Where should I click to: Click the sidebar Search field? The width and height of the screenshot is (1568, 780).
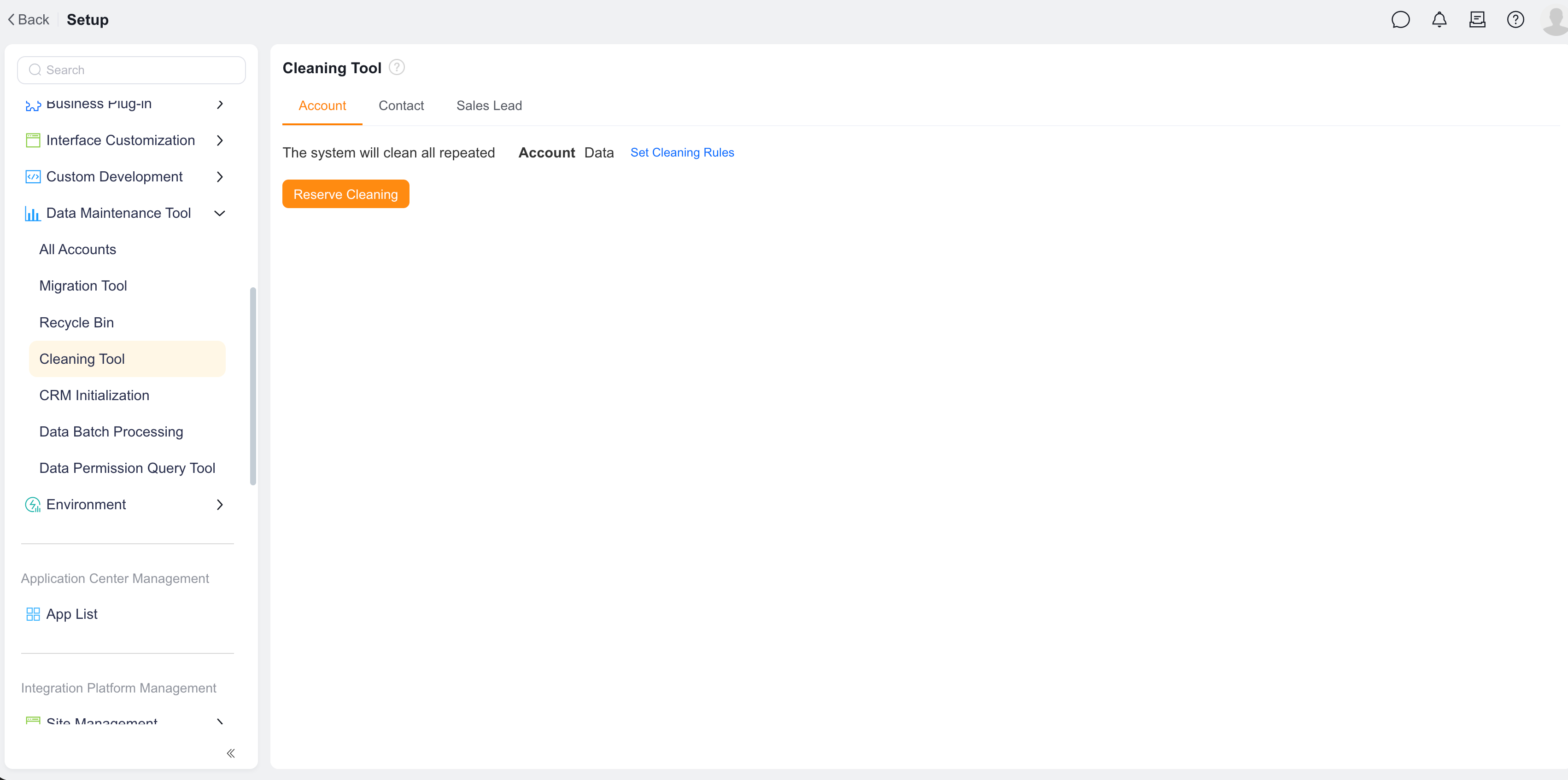click(x=131, y=70)
